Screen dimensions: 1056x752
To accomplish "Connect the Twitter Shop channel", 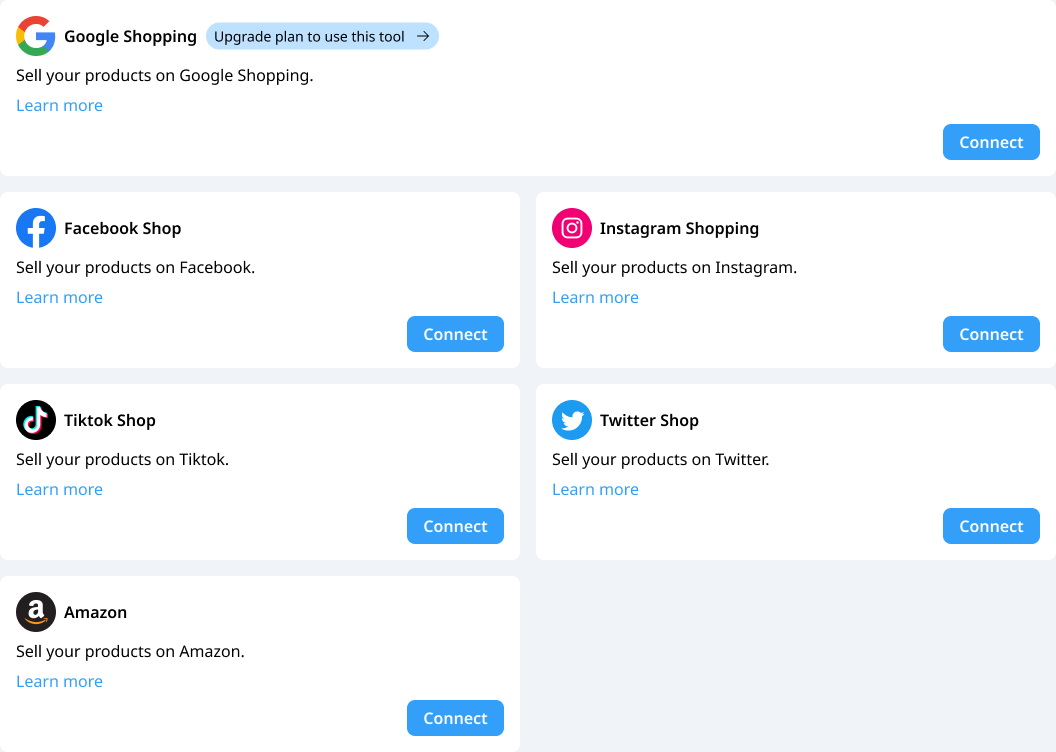I will 991,526.
